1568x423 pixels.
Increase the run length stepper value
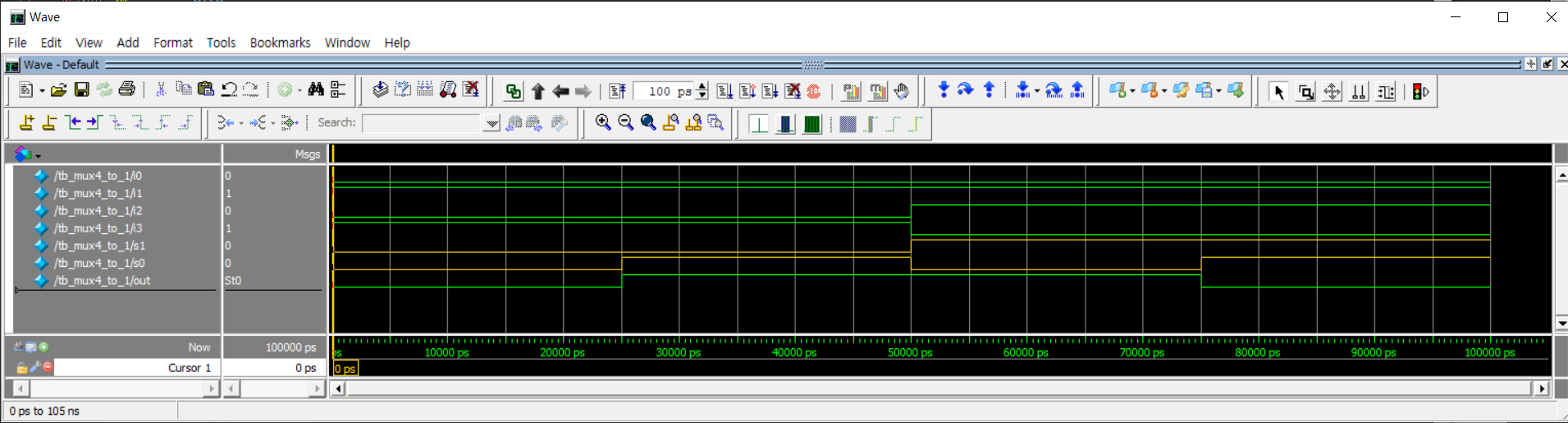tap(702, 86)
